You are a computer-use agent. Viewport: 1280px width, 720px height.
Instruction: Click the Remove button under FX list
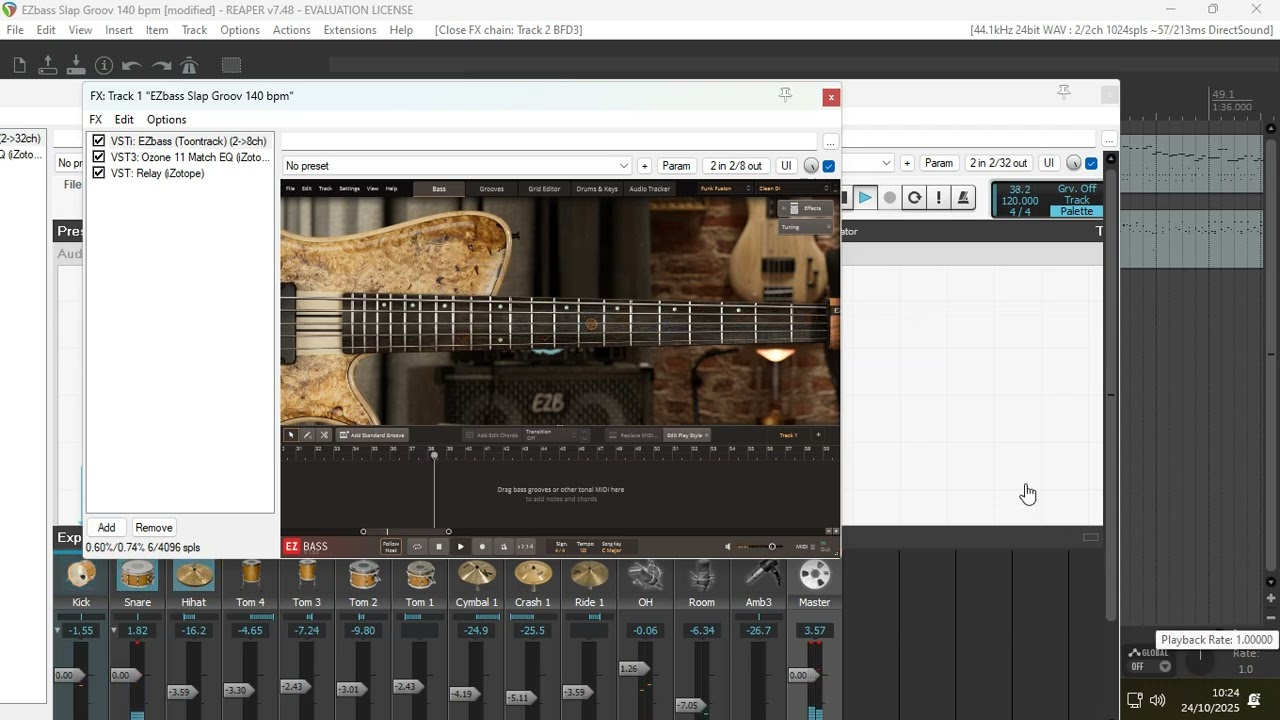(154, 528)
